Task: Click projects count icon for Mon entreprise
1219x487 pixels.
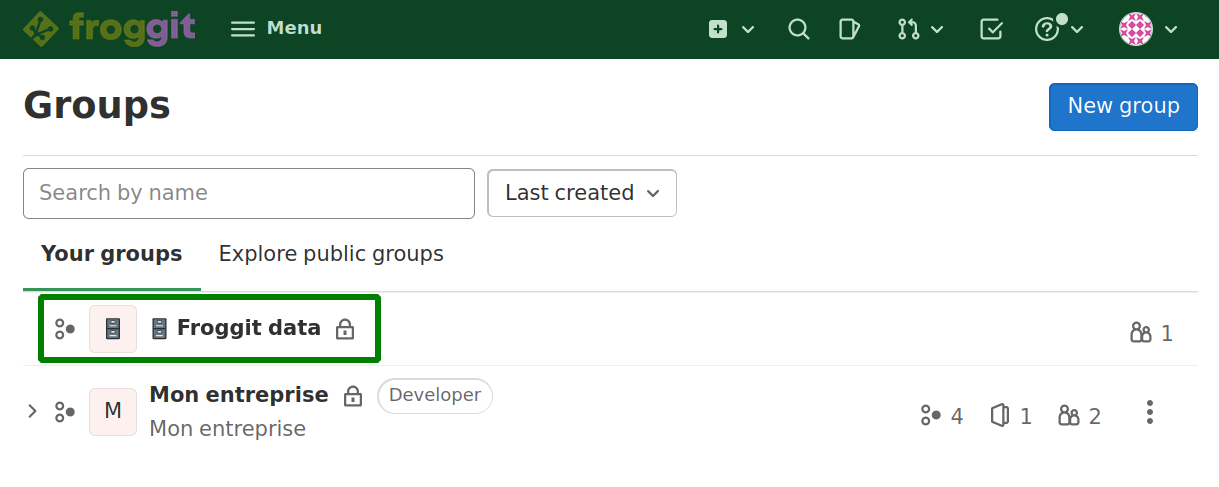Action: [999, 416]
